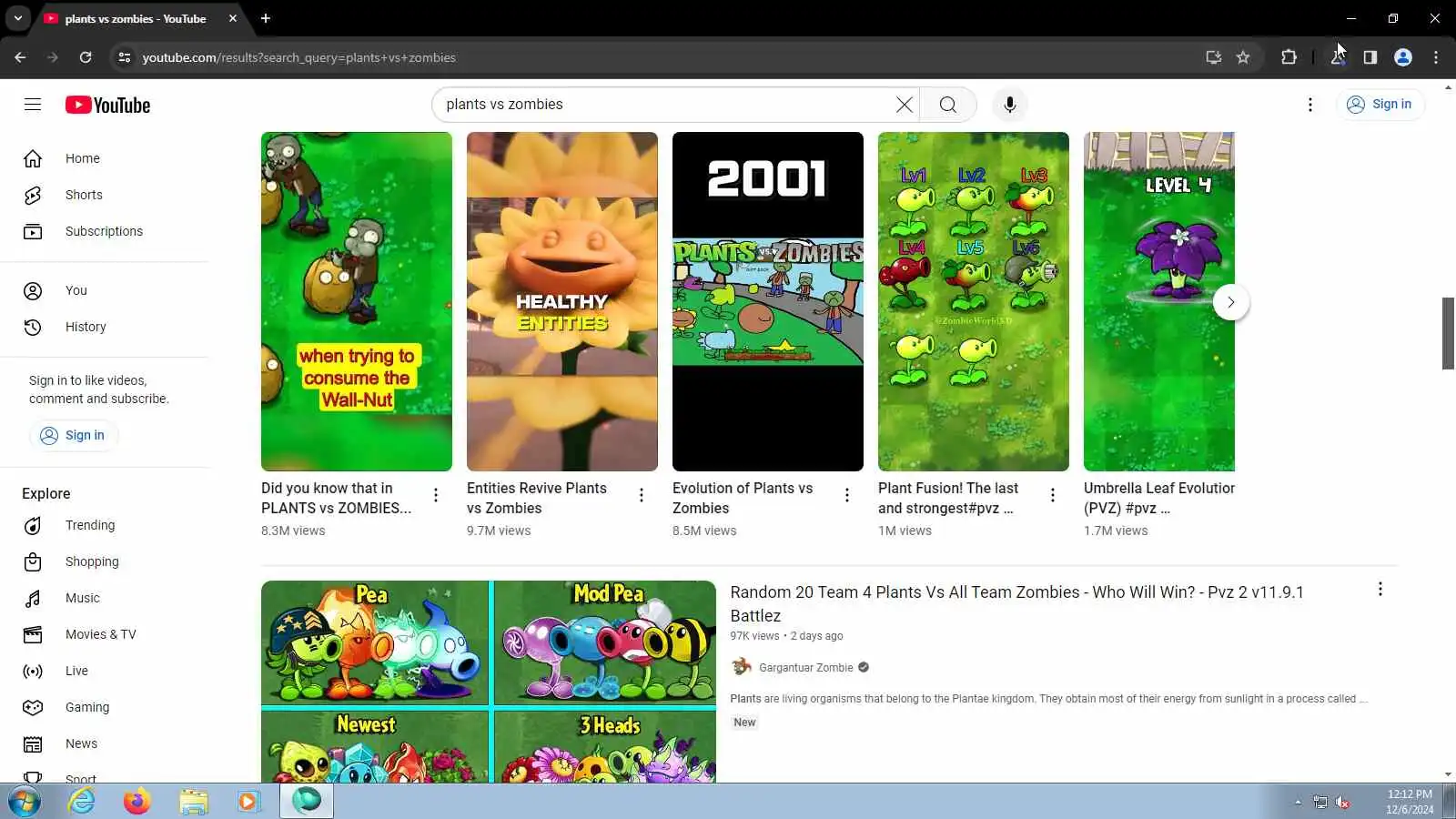
Task: Open options for 'Plant Fusion' Short
Action: point(1053,495)
